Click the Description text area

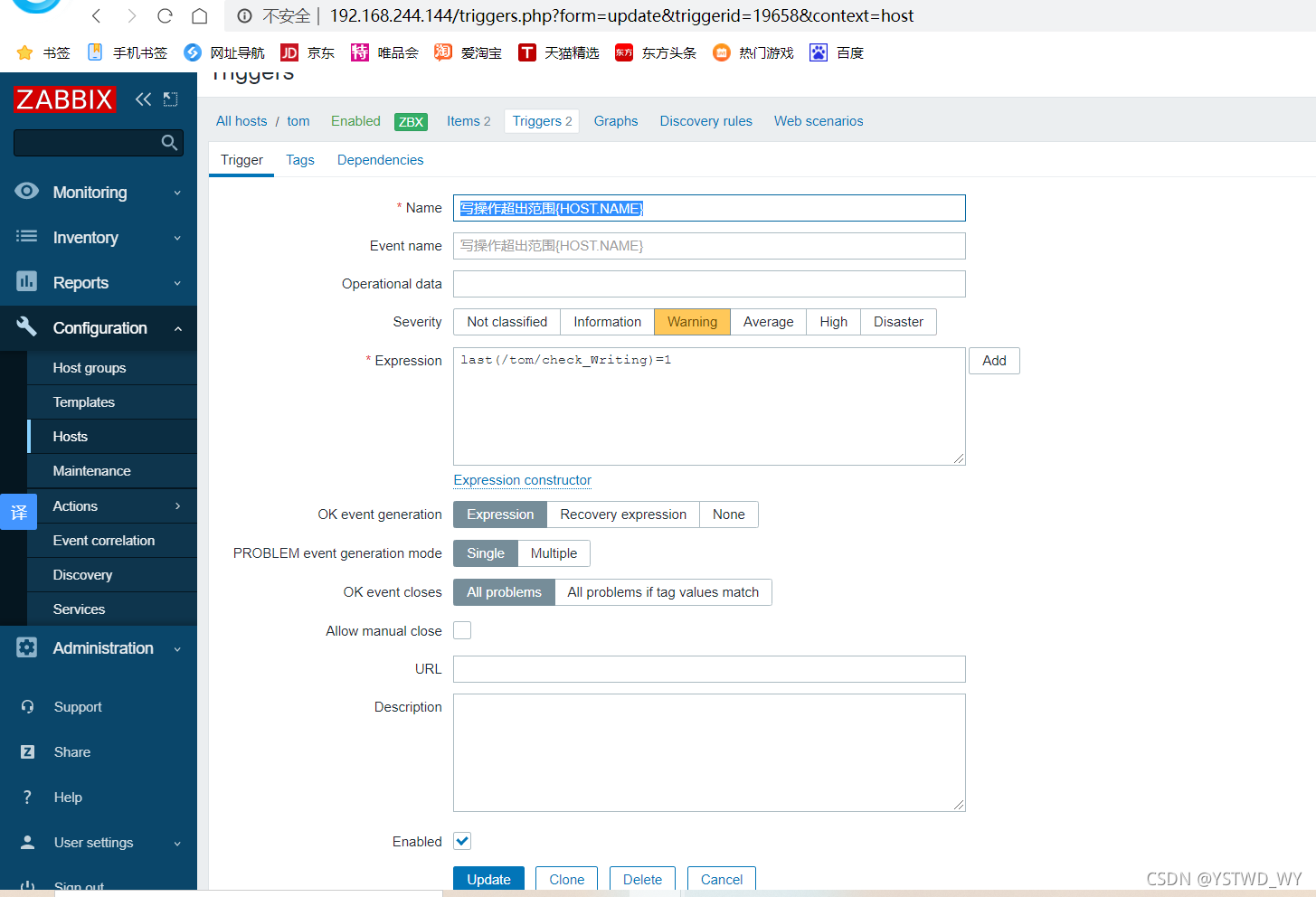point(709,752)
